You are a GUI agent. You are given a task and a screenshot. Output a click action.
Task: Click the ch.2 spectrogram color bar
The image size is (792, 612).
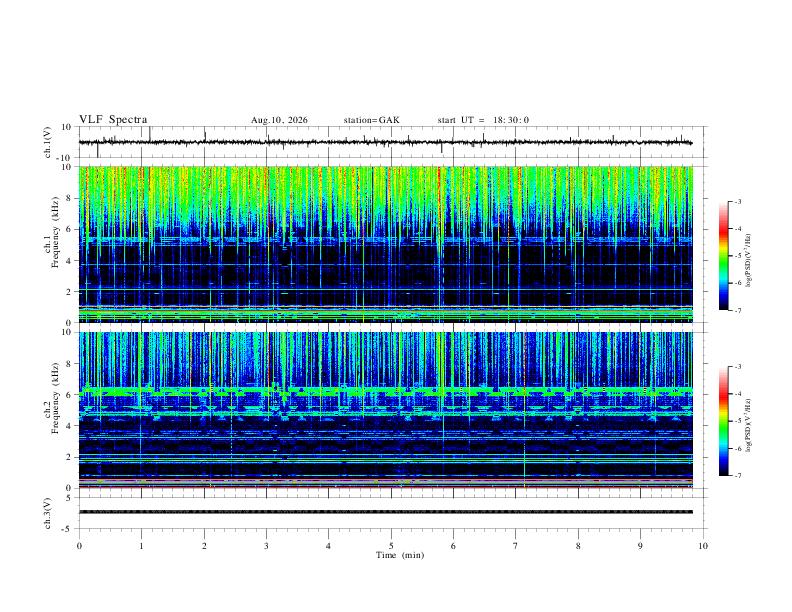tap(723, 421)
